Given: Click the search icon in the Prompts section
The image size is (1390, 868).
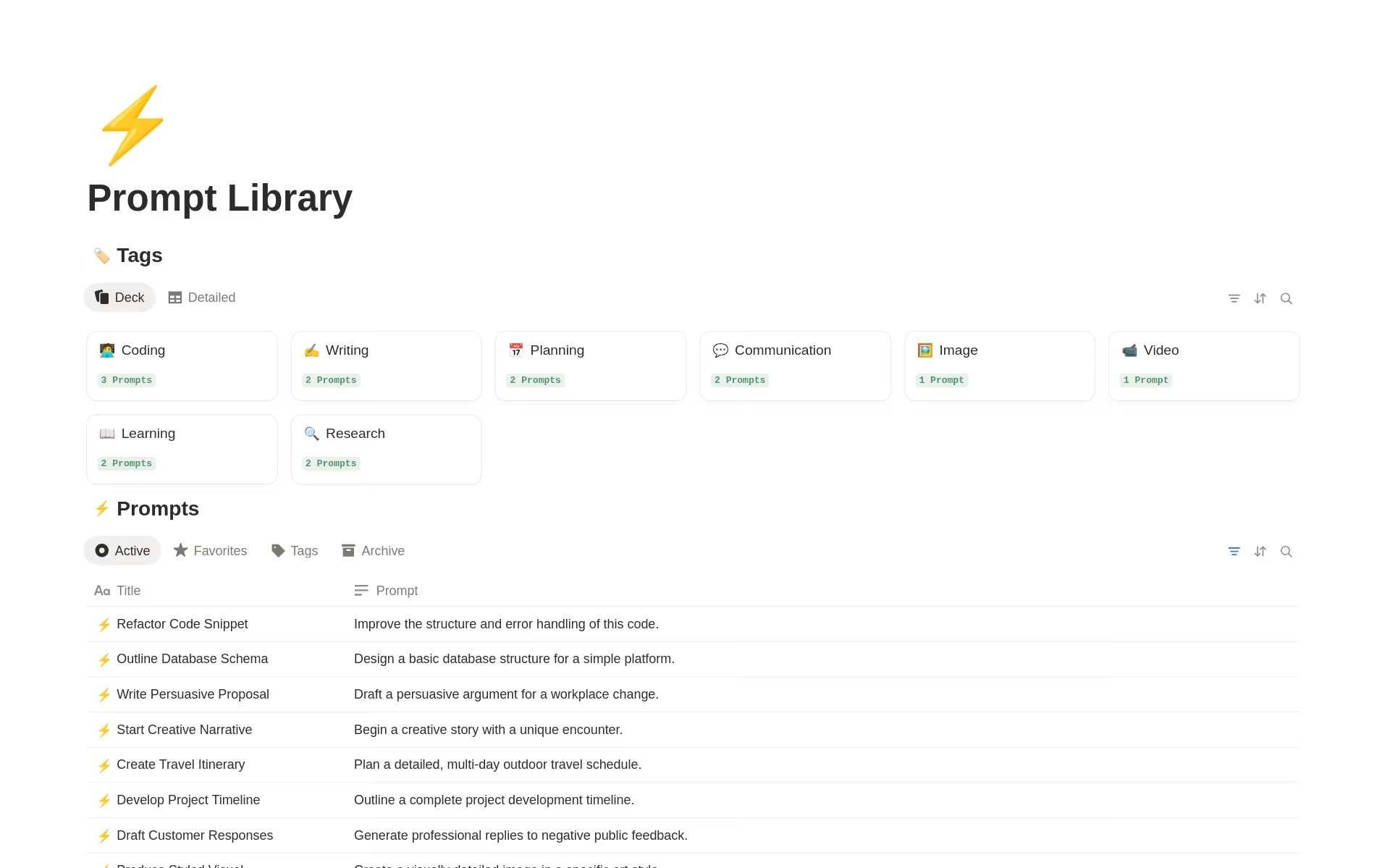Looking at the screenshot, I should [1286, 552].
